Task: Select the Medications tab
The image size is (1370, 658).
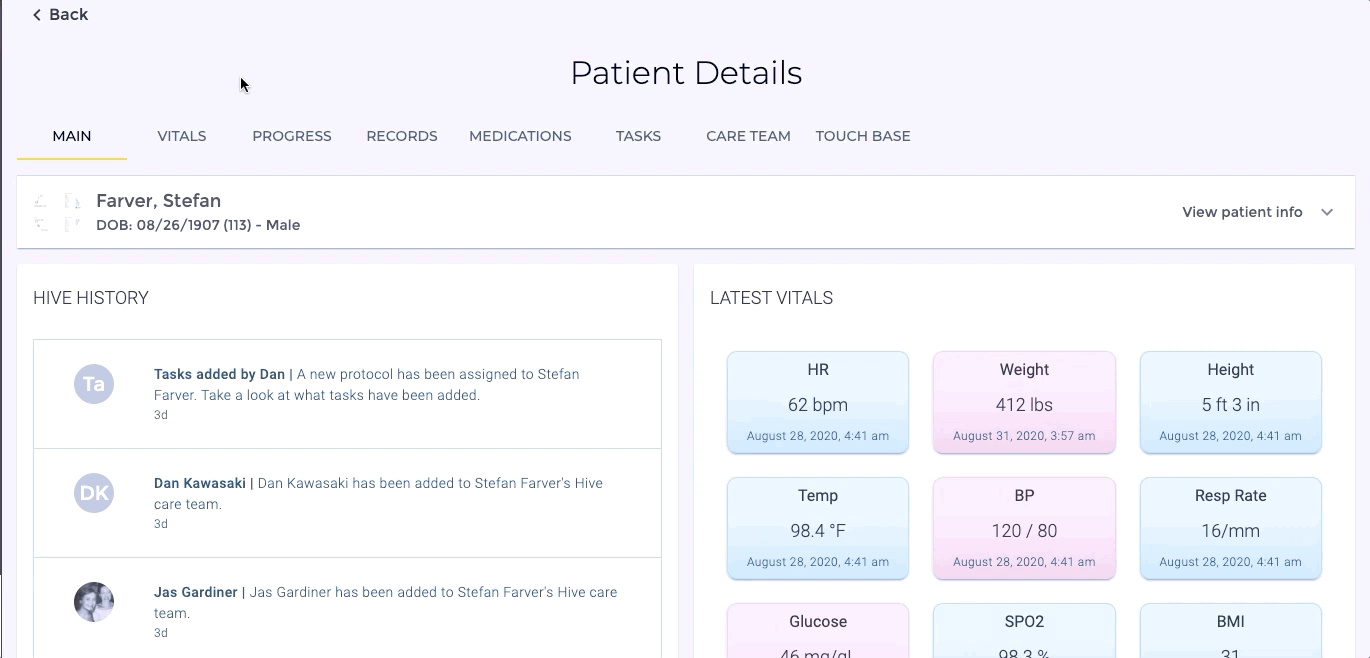Action: (520, 136)
